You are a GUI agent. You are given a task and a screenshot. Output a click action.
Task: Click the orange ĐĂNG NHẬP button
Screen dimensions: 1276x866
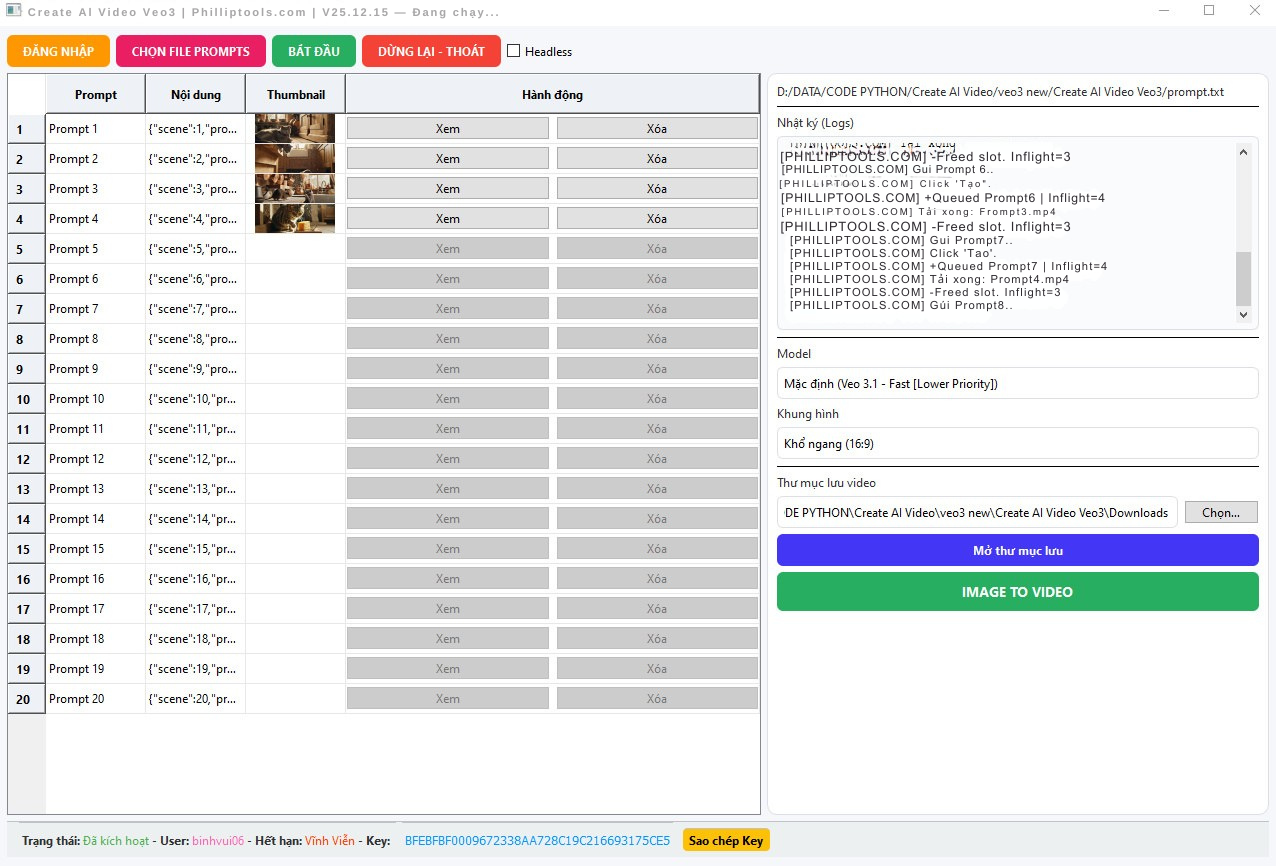58,51
